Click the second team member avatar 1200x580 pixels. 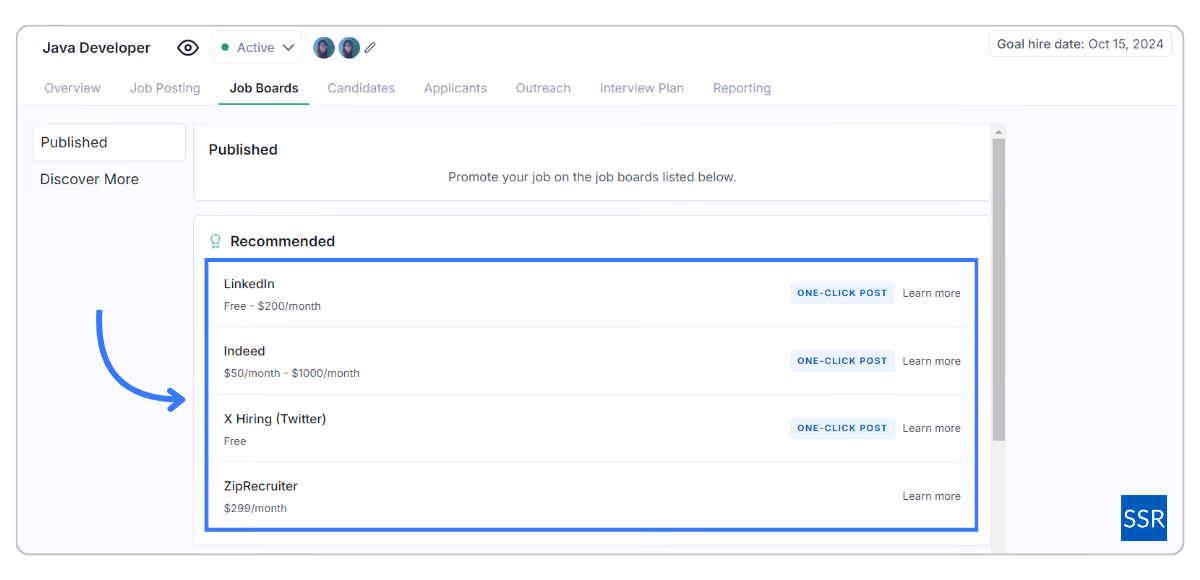(348, 48)
